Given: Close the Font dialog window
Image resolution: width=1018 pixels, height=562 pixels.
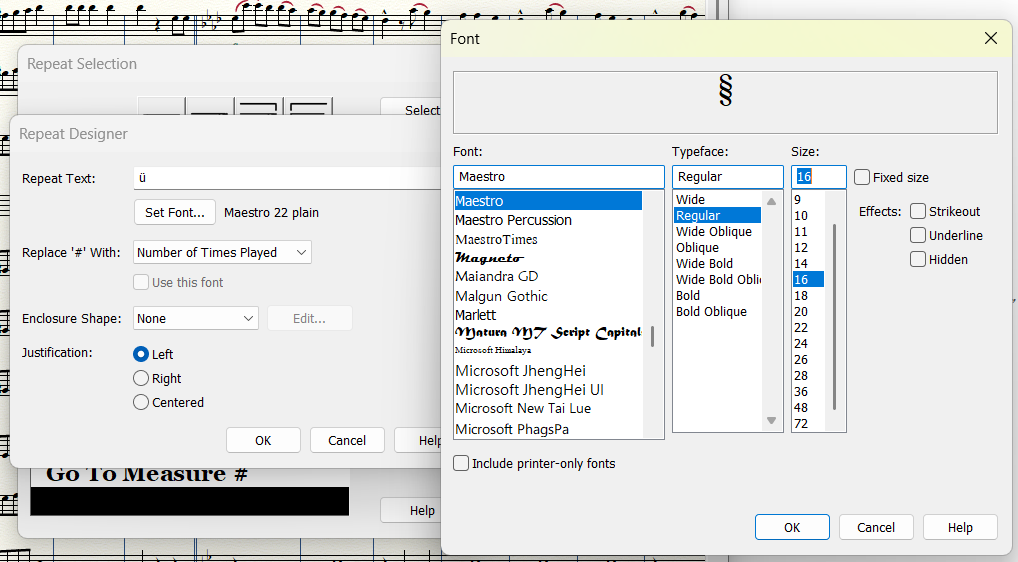Looking at the screenshot, I should (990, 39).
